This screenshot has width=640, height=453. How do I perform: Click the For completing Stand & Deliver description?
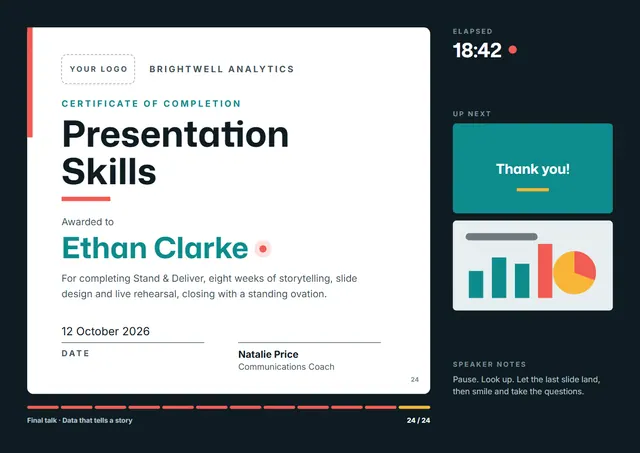[x=209, y=286]
